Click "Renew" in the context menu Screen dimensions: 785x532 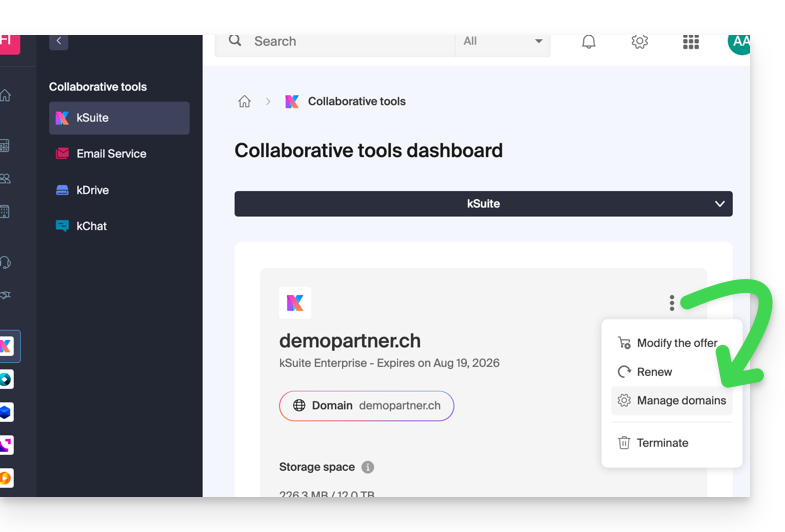tap(654, 372)
